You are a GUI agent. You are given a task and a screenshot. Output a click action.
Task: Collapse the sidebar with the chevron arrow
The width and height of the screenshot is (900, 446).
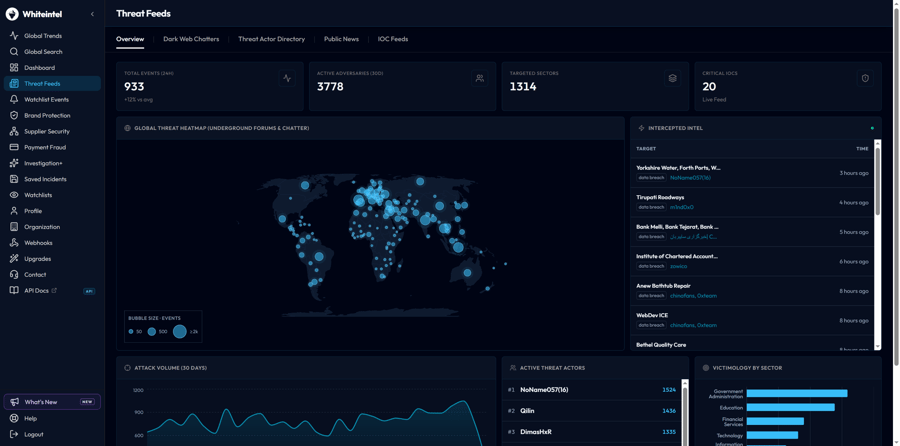click(92, 14)
